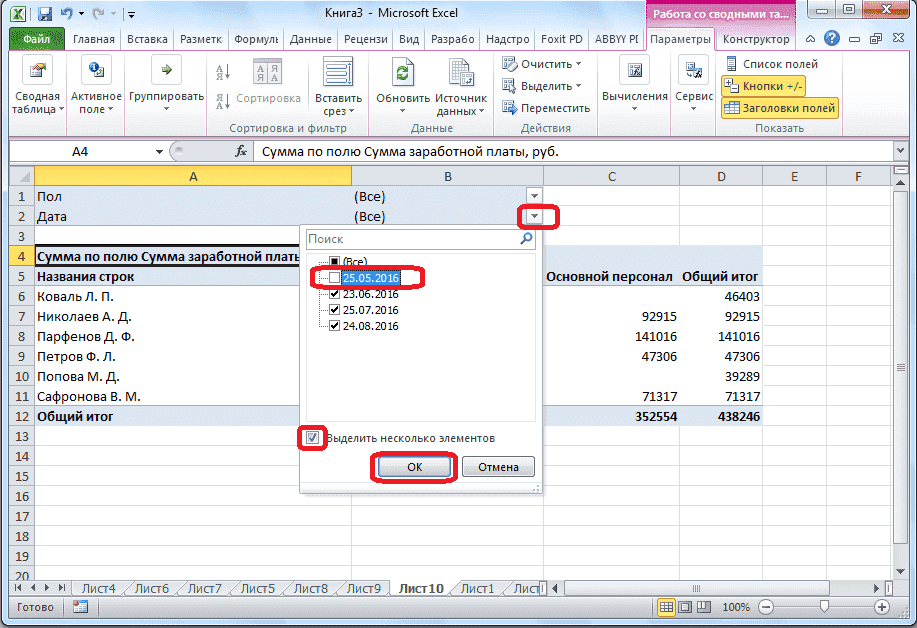Check the 25.05.2016 date checkbox

click(x=335, y=278)
